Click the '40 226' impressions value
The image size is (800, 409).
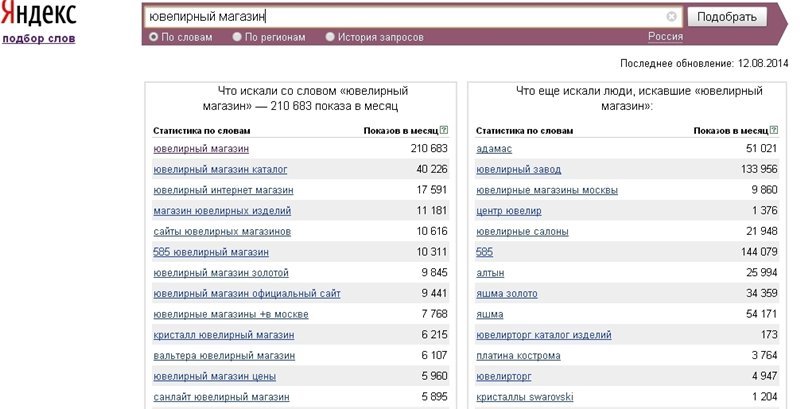432,169
